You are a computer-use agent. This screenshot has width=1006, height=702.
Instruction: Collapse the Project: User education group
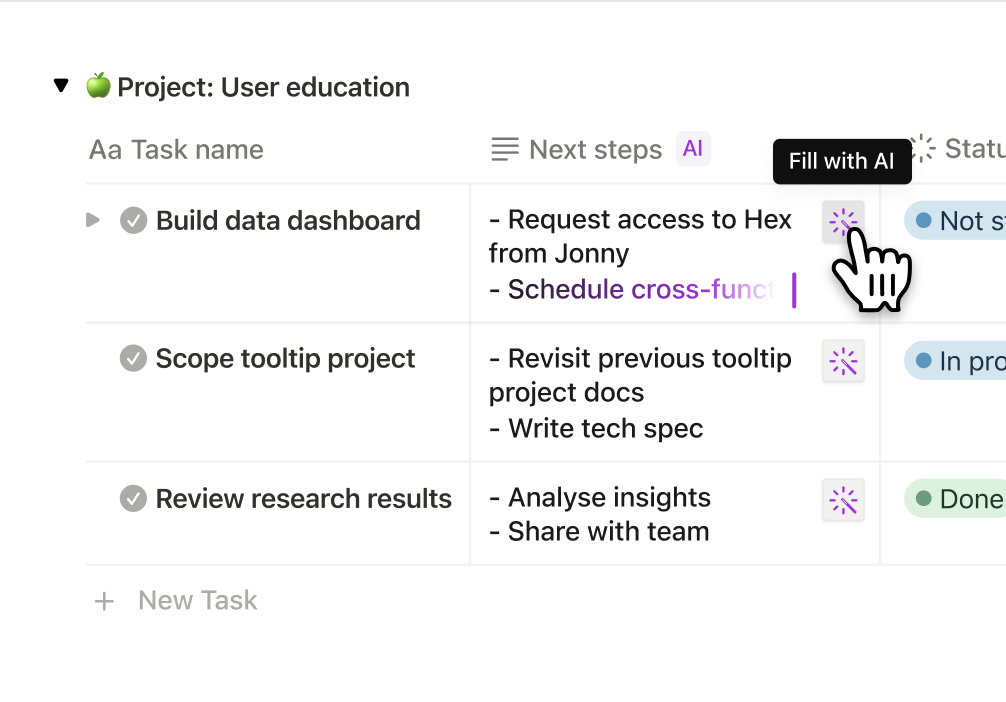61,86
